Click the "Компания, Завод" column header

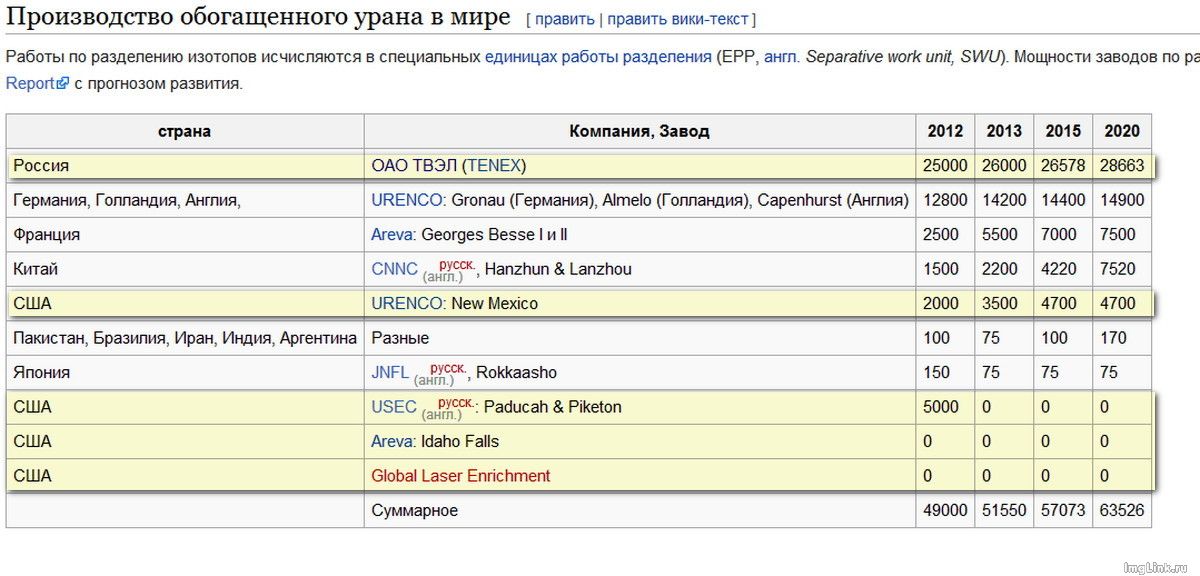point(640,131)
